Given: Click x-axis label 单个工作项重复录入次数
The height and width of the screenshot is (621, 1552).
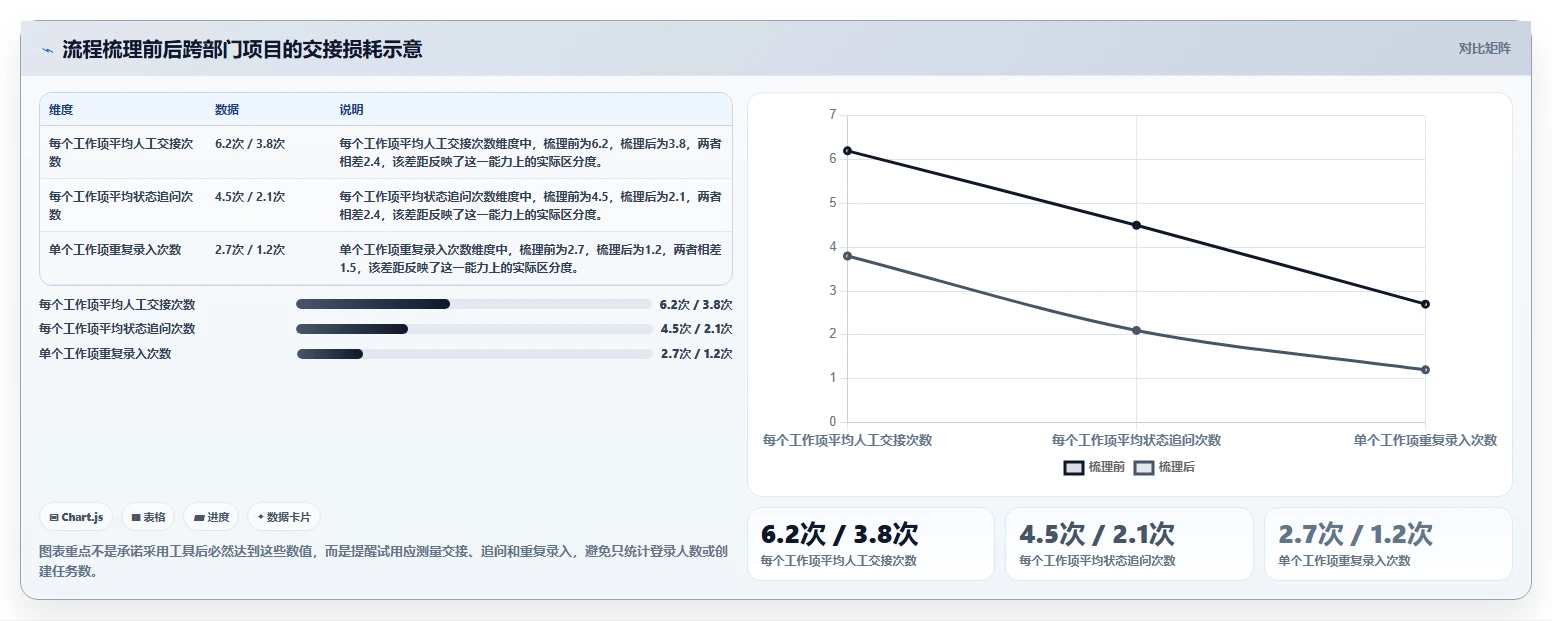Looking at the screenshot, I should [x=1425, y=440].
